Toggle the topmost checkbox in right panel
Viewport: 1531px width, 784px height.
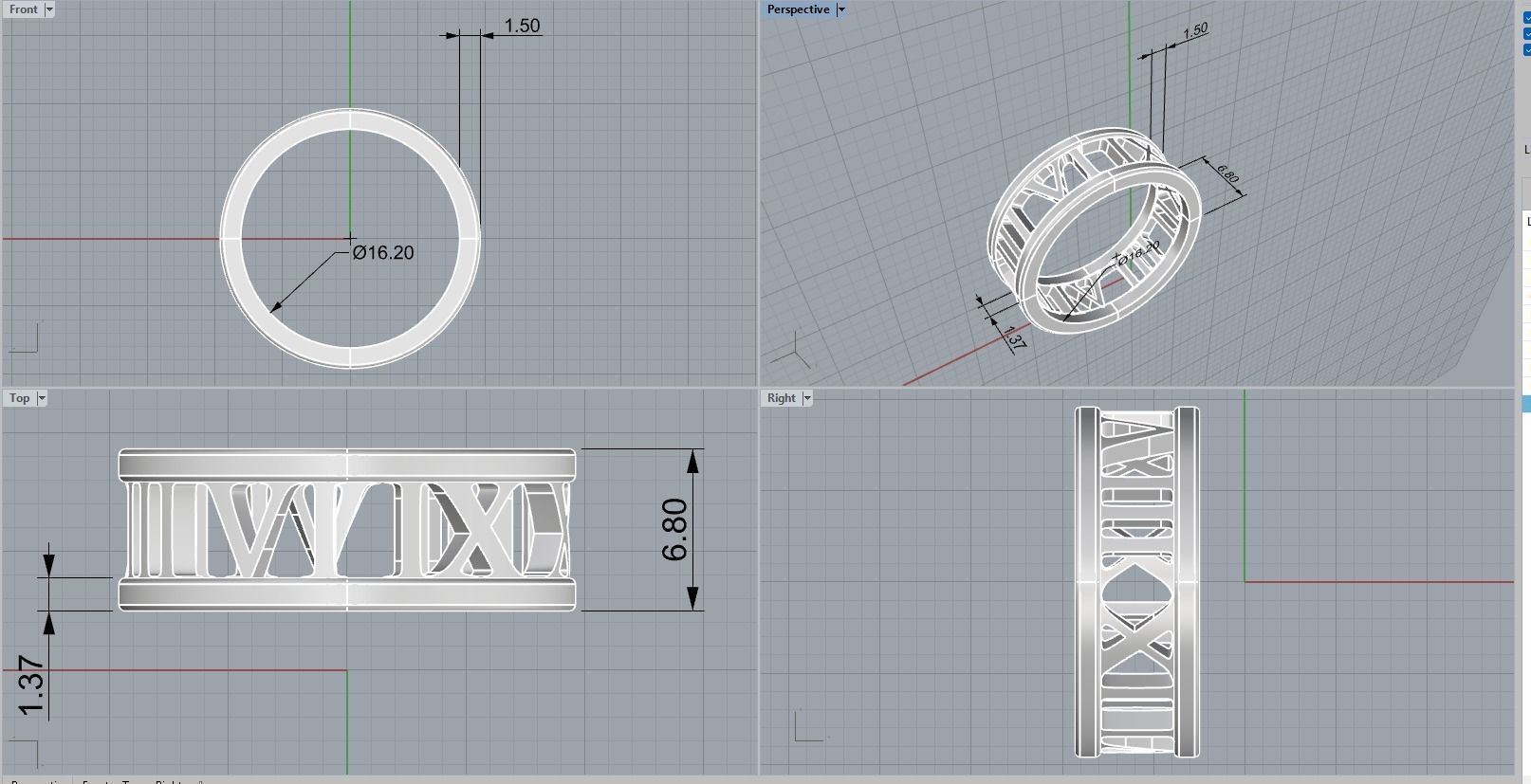coord(1526,17)
